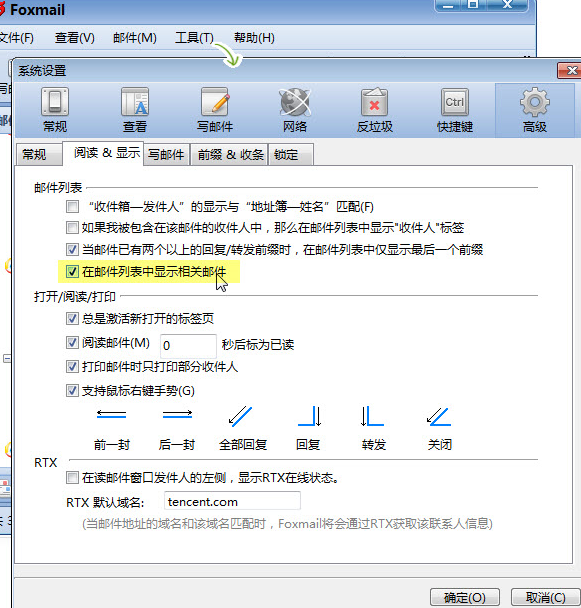Click the 全部回复 reply-all gesture icon

[240, 416]
